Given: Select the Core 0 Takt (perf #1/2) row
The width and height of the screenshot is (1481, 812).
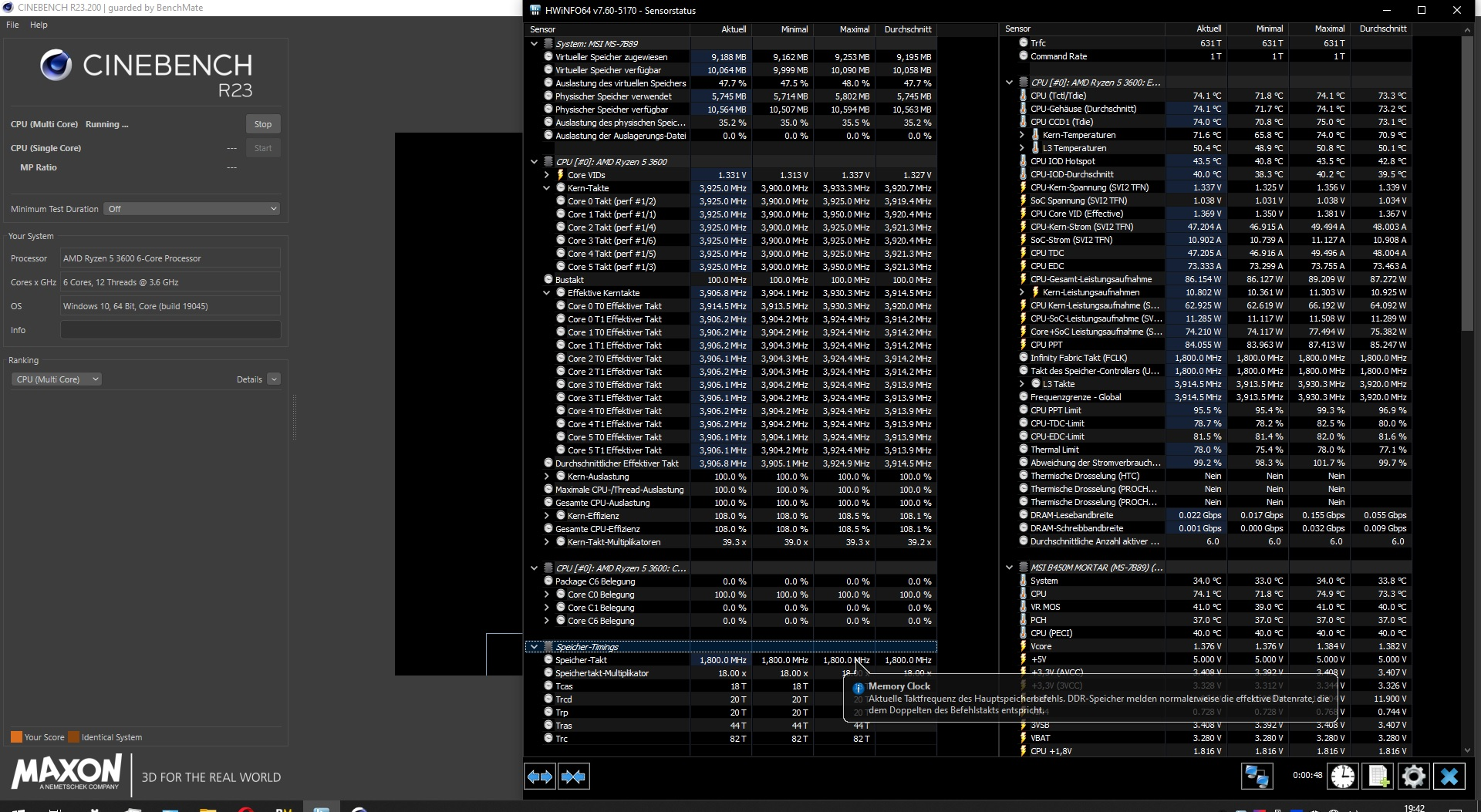Looking at the screenshot, I should [x=731, y=201].
